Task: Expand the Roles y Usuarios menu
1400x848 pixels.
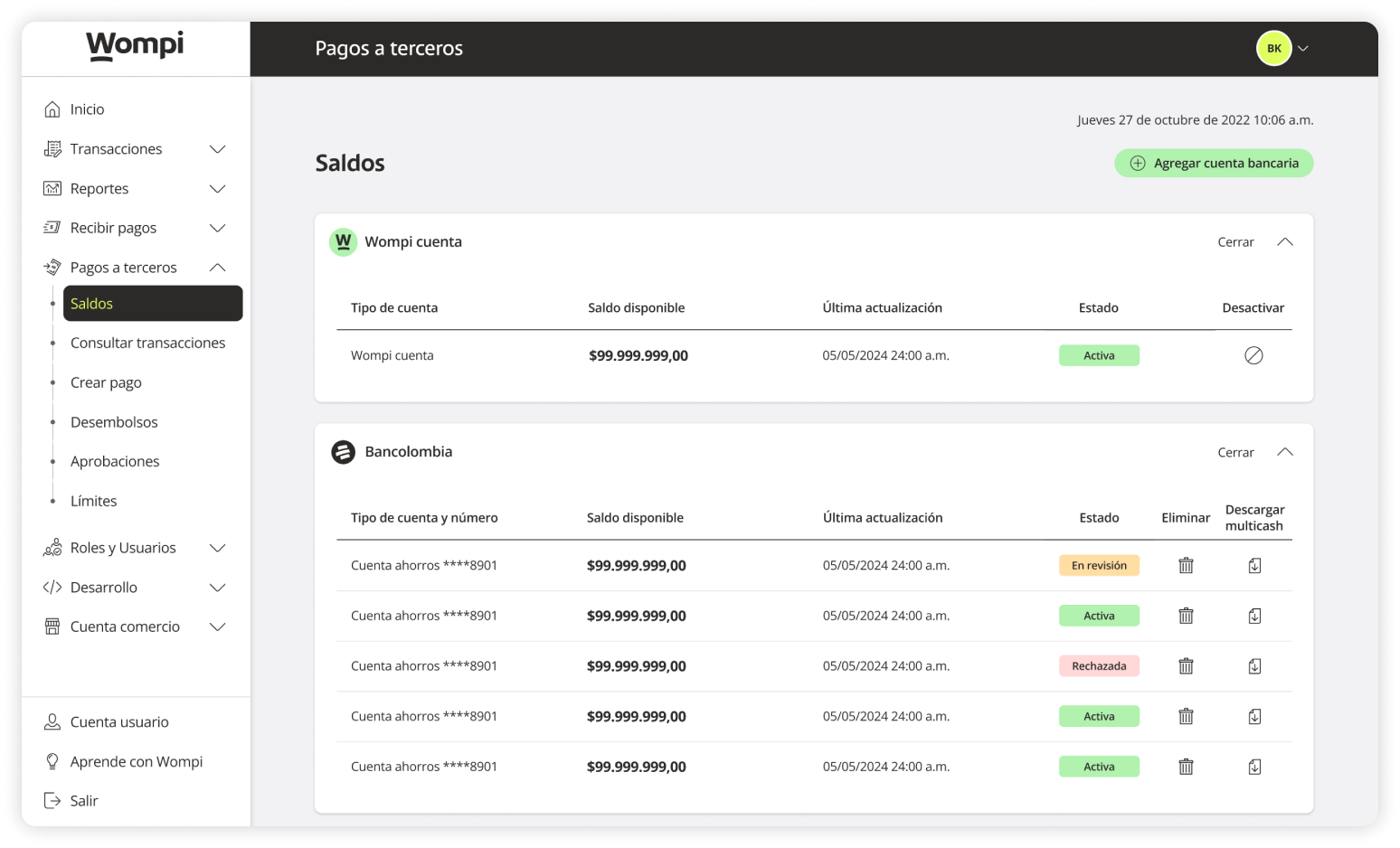Action: (217, 547)
